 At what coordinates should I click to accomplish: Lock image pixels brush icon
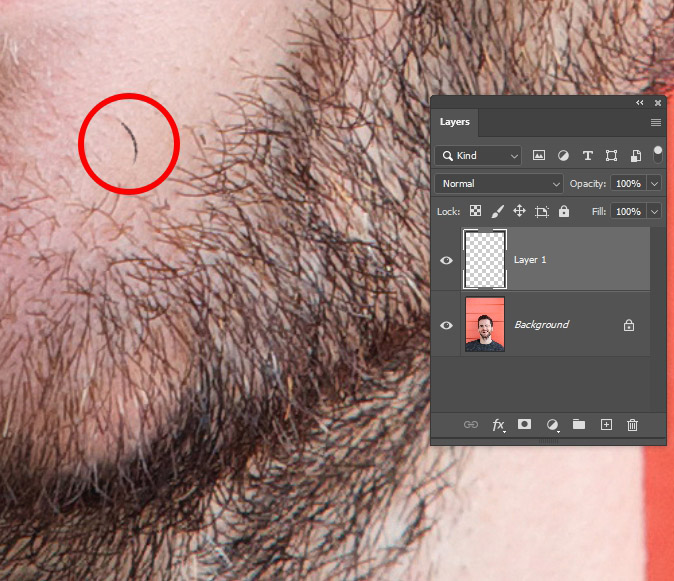point(497,211)
